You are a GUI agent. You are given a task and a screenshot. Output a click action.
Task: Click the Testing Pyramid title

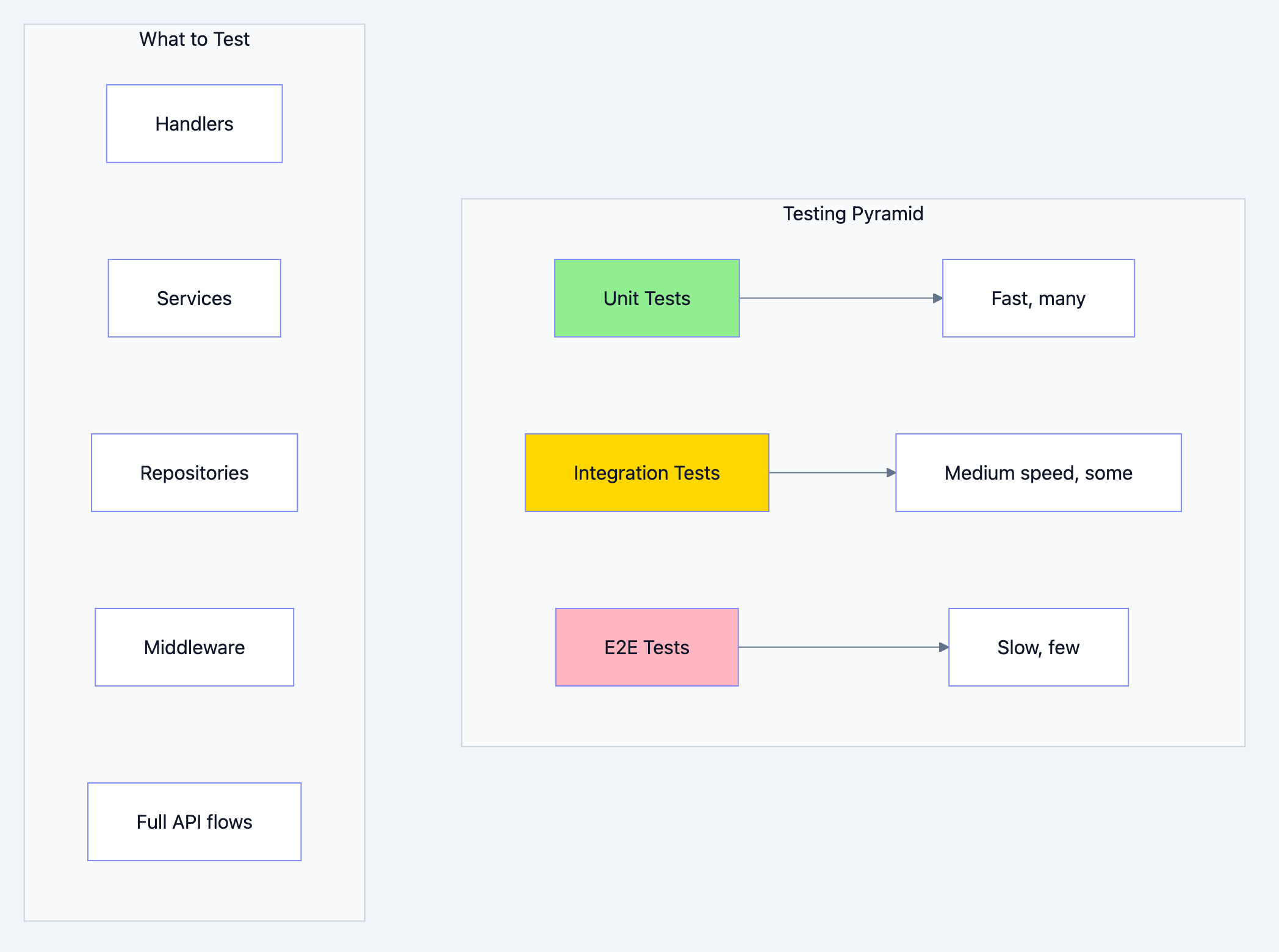tap(852, 213)
